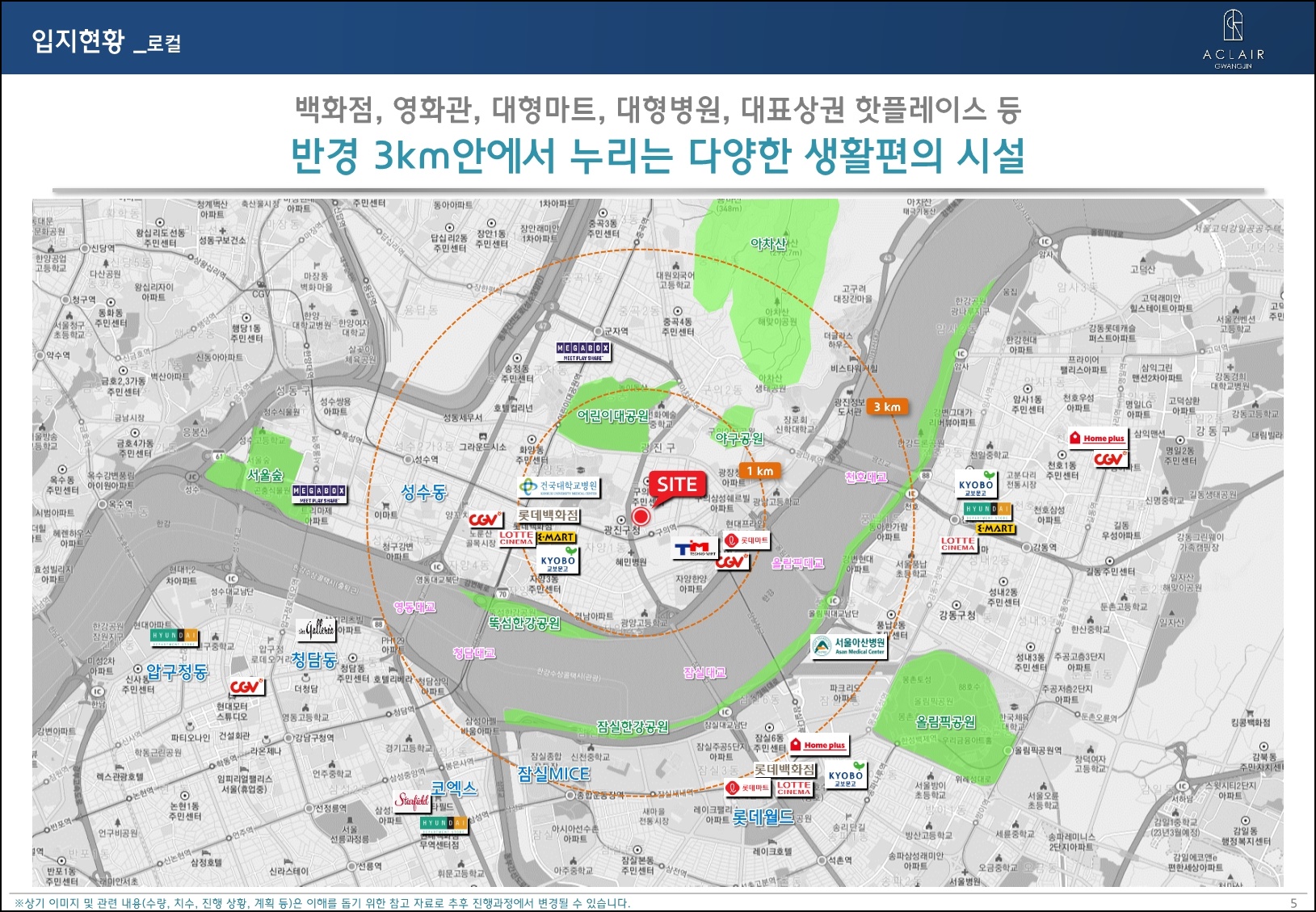Click the 잠실한강공원 label

click(x=633, y=727)
